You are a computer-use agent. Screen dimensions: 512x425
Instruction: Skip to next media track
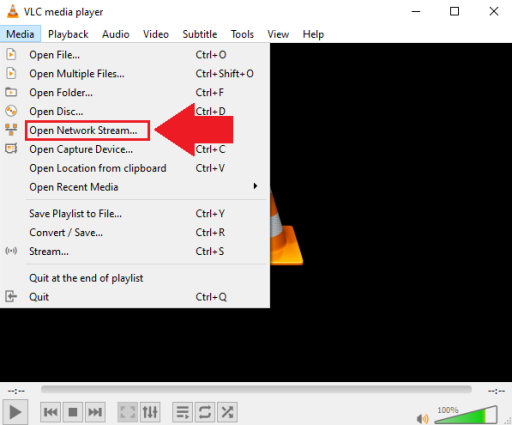click(95, 412)
